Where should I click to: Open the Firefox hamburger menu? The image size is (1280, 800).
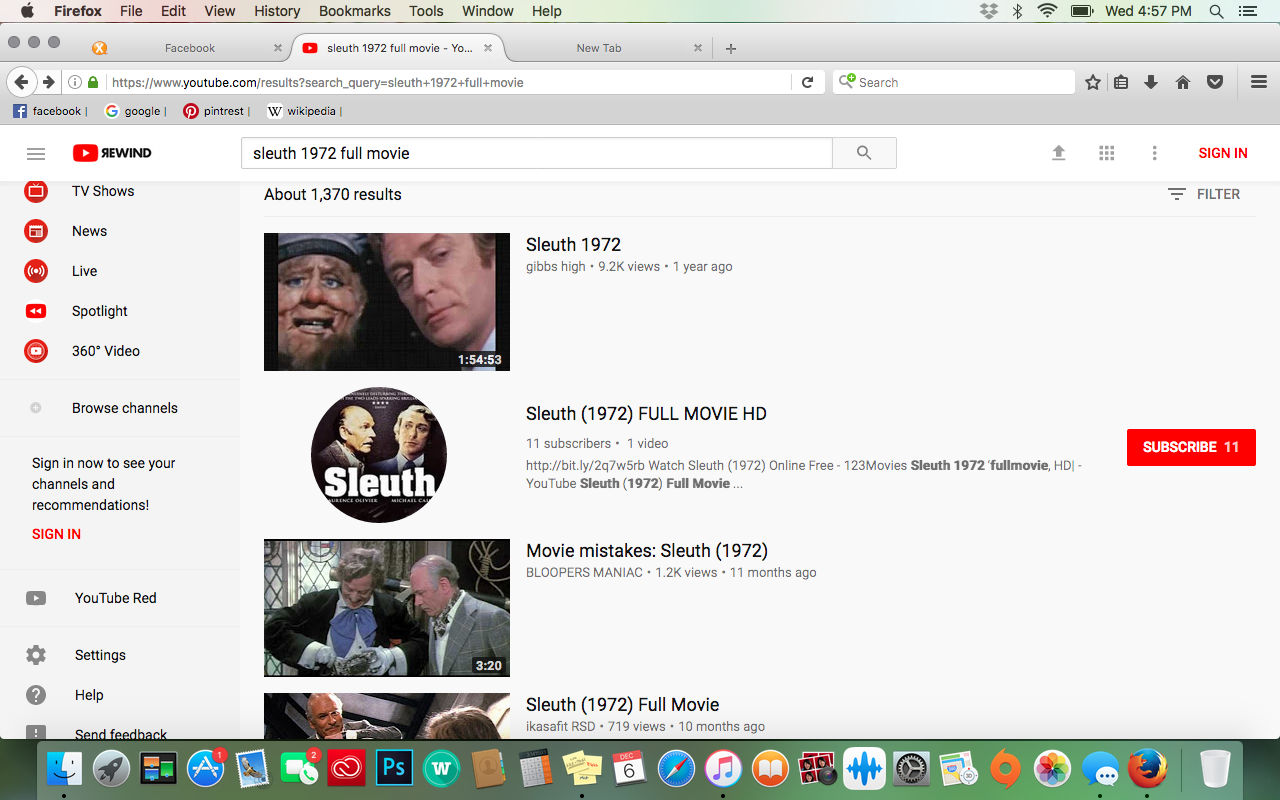click(1259, 82)
